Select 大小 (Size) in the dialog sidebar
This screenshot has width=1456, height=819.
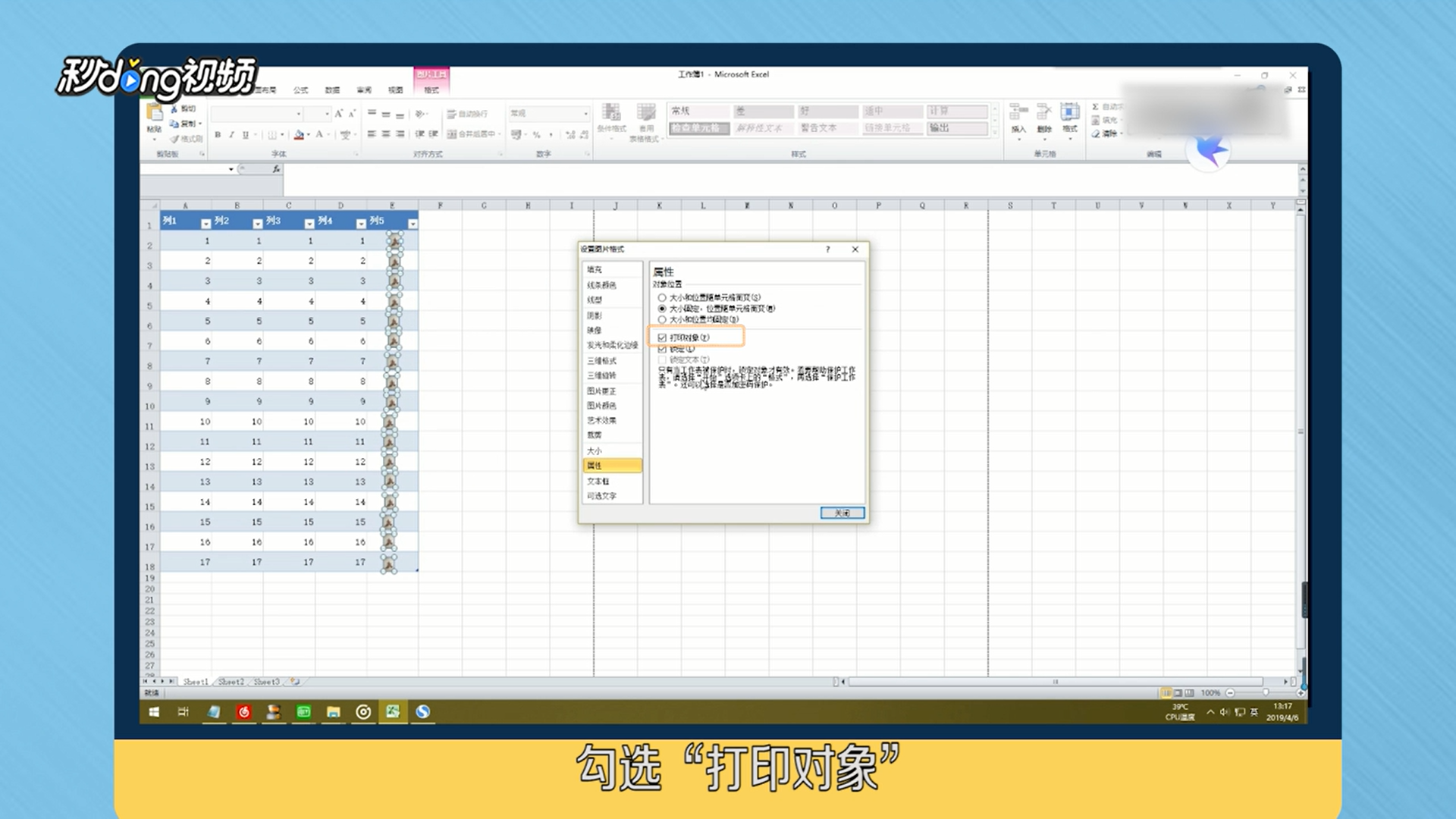point(595,450)
